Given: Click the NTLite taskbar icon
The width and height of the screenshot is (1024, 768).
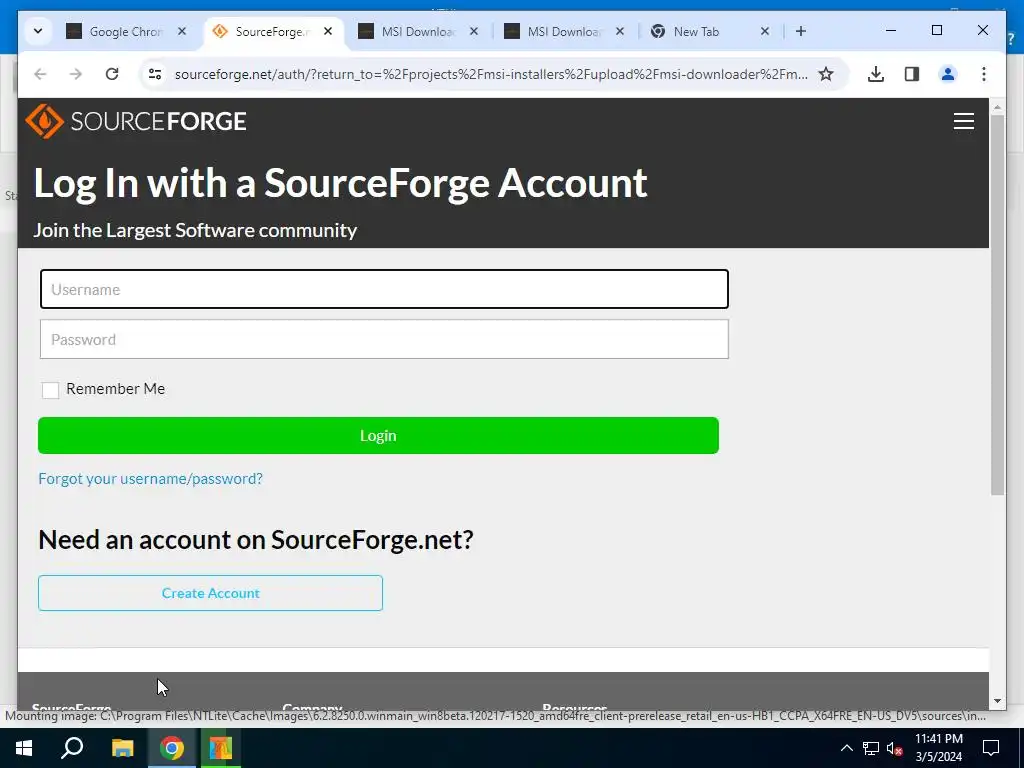Looking at the screenshot, I should pos(220,748).
